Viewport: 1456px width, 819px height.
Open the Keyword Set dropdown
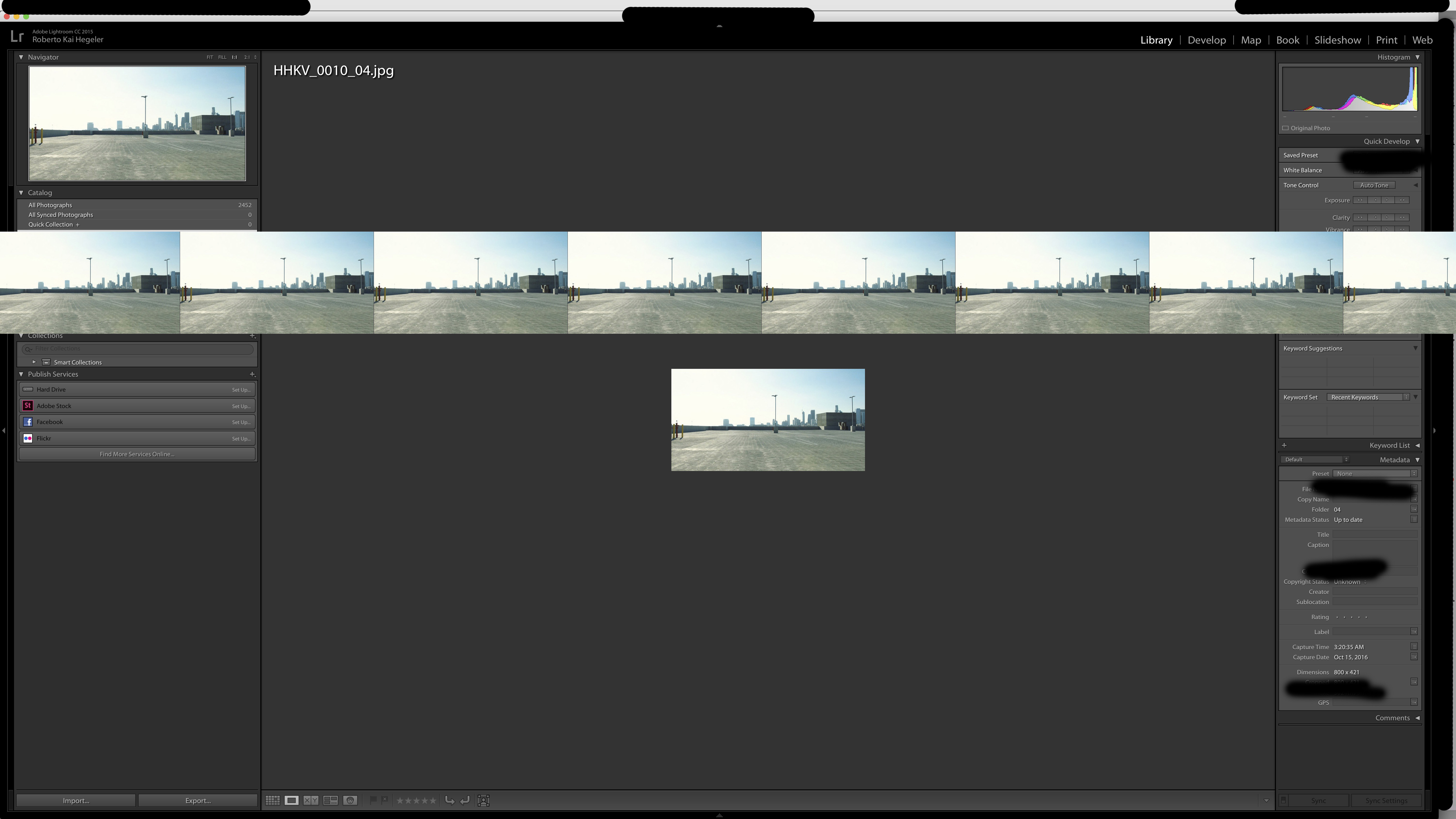(1368, 397)
